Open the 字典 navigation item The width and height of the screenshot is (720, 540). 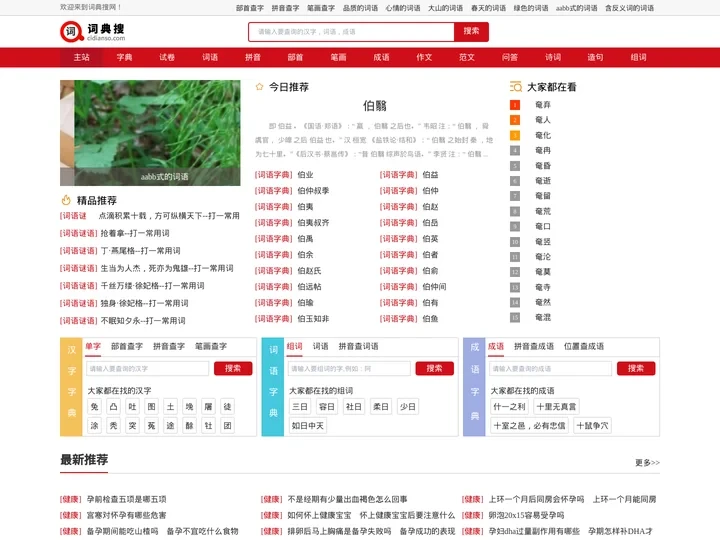click(x=124, y=57)
